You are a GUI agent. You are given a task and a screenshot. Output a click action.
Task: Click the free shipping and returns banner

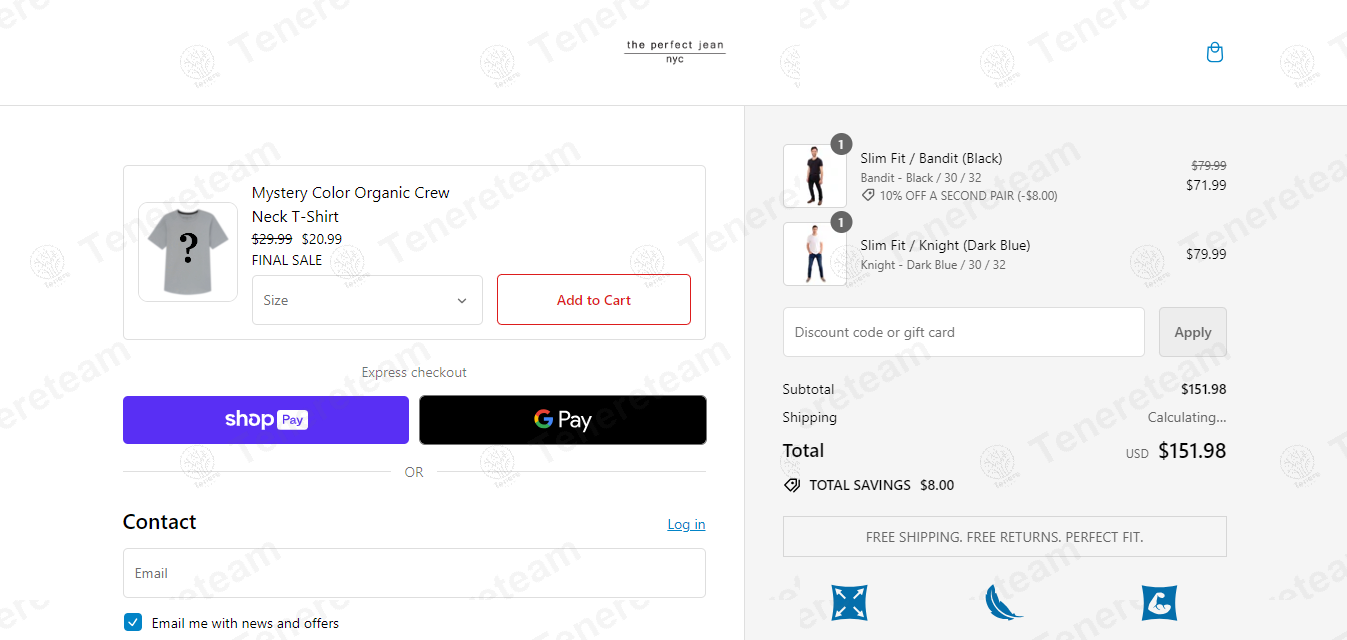coord(1004,537)
